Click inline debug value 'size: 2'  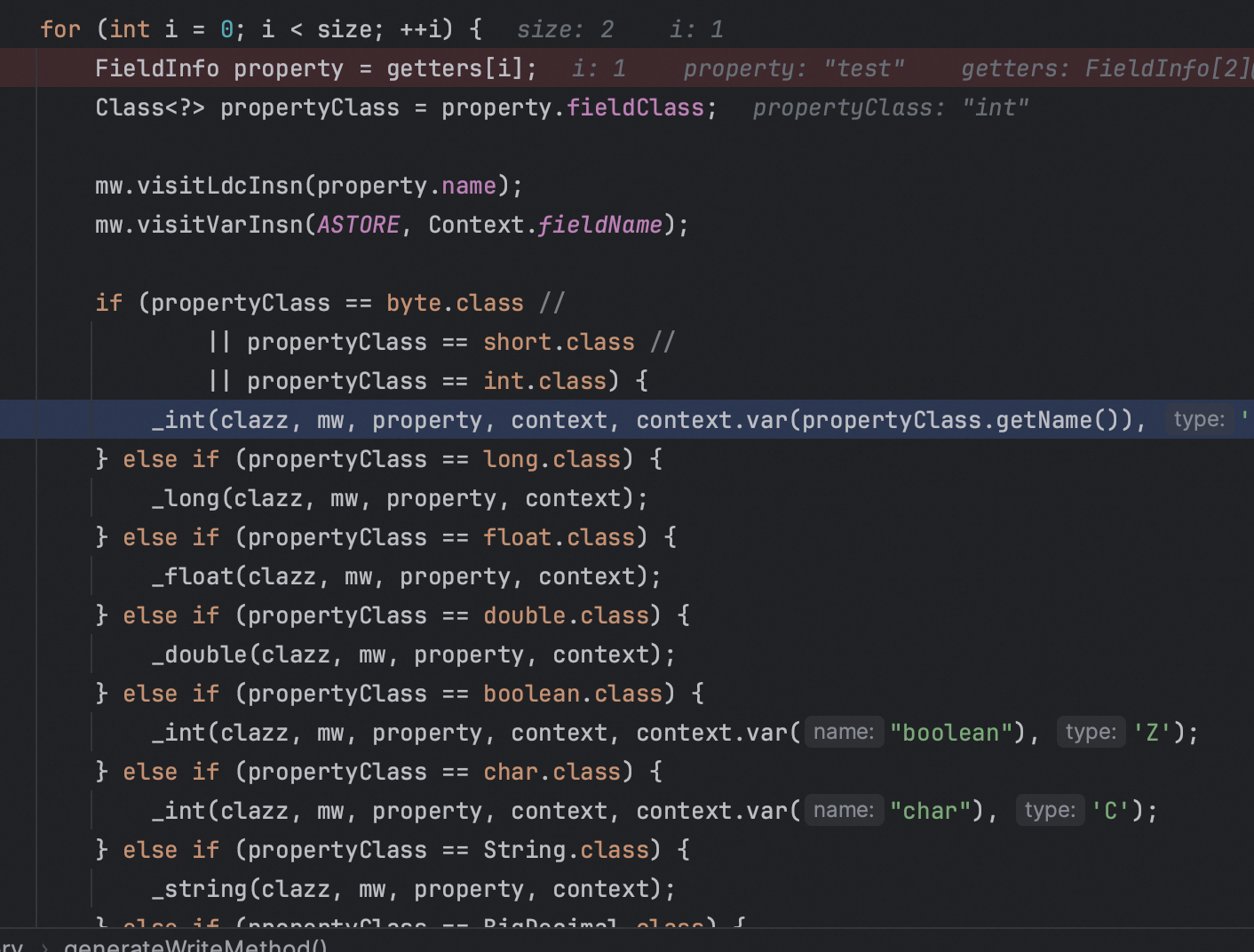click(566, 29)
